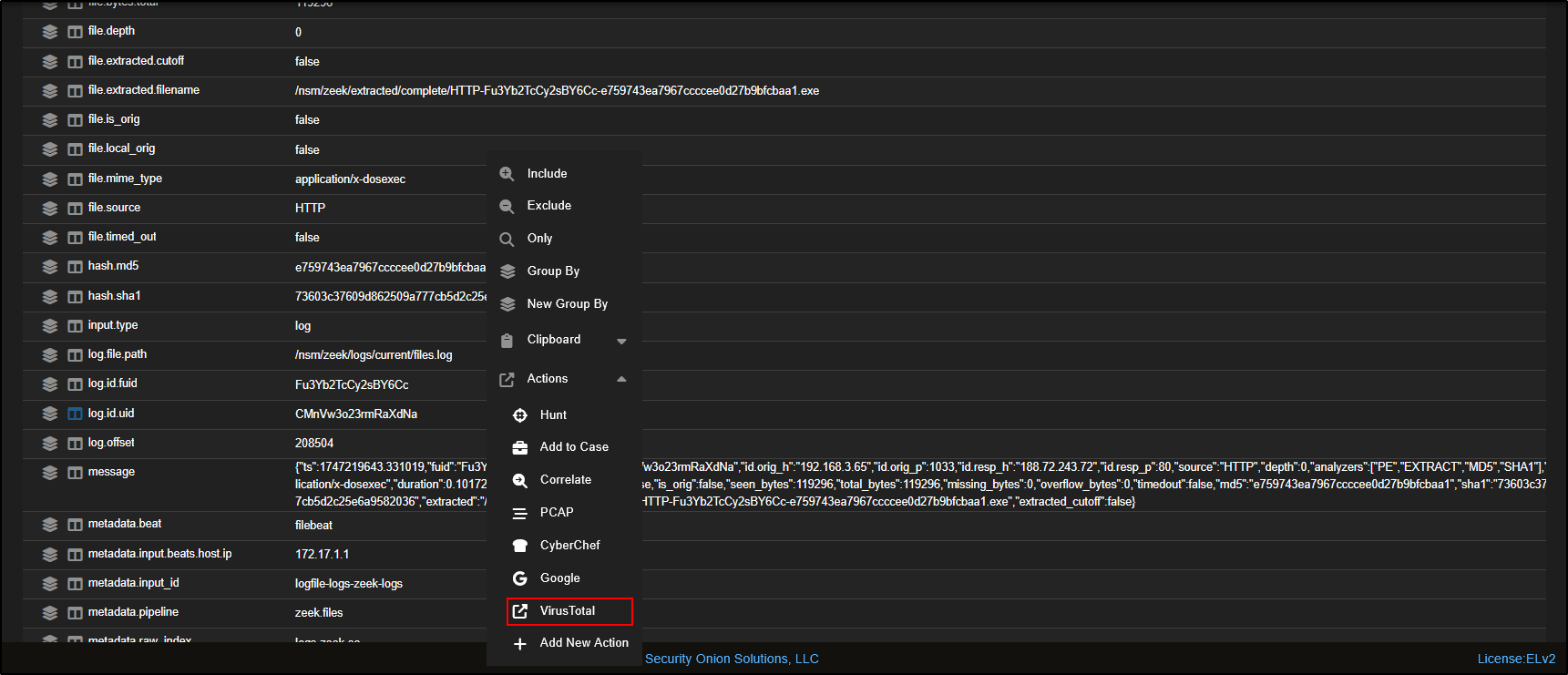Click the Hunt crosshair action
Viewport: 1568px width, 675px height.
point(553,415)
